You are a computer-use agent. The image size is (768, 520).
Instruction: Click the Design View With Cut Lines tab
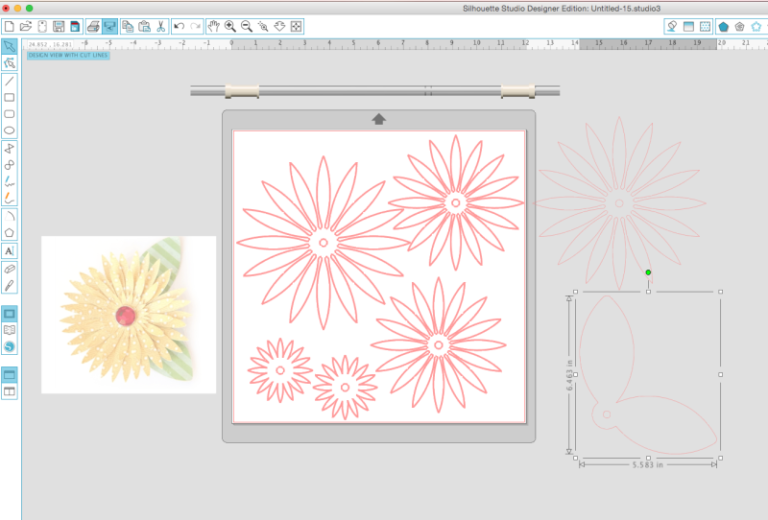tap(68, 55)
